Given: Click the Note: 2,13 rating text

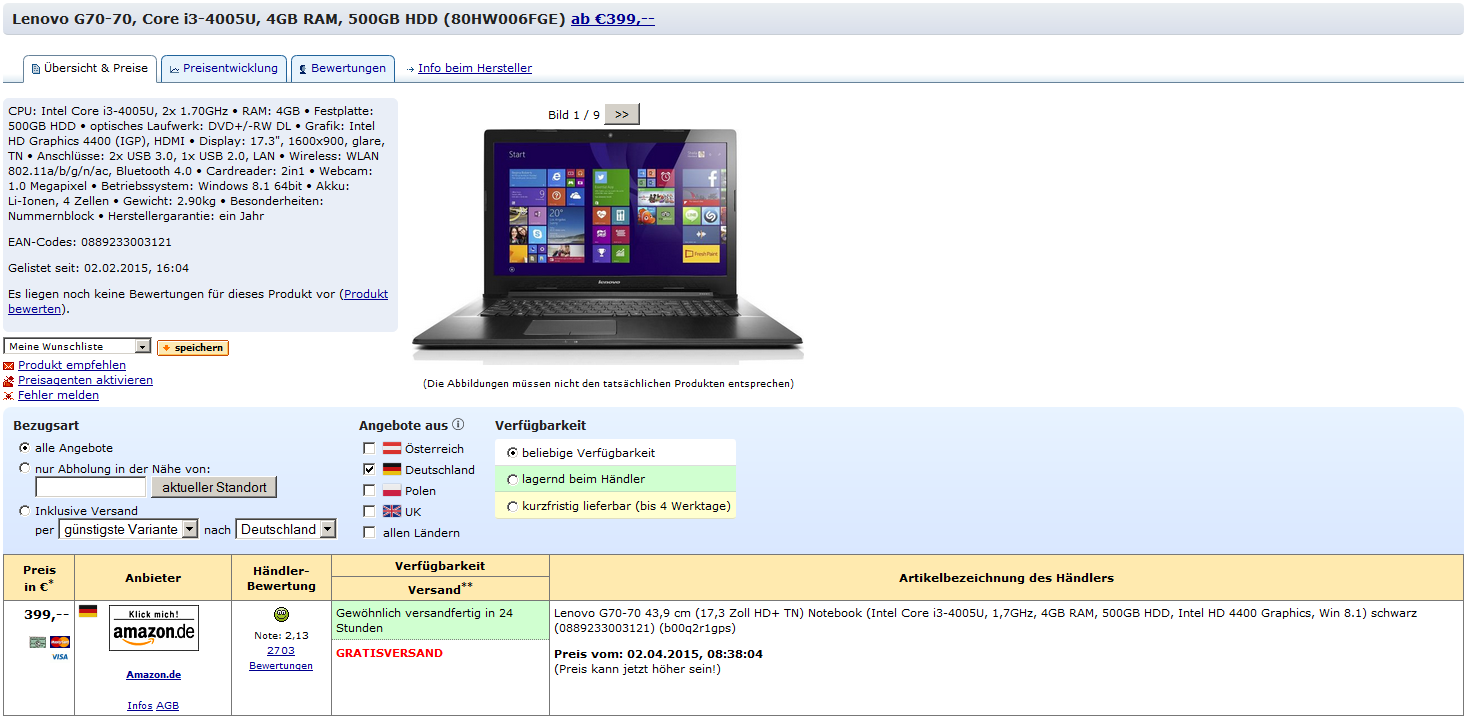Looking at the screenshot, I should pos(281,635).
